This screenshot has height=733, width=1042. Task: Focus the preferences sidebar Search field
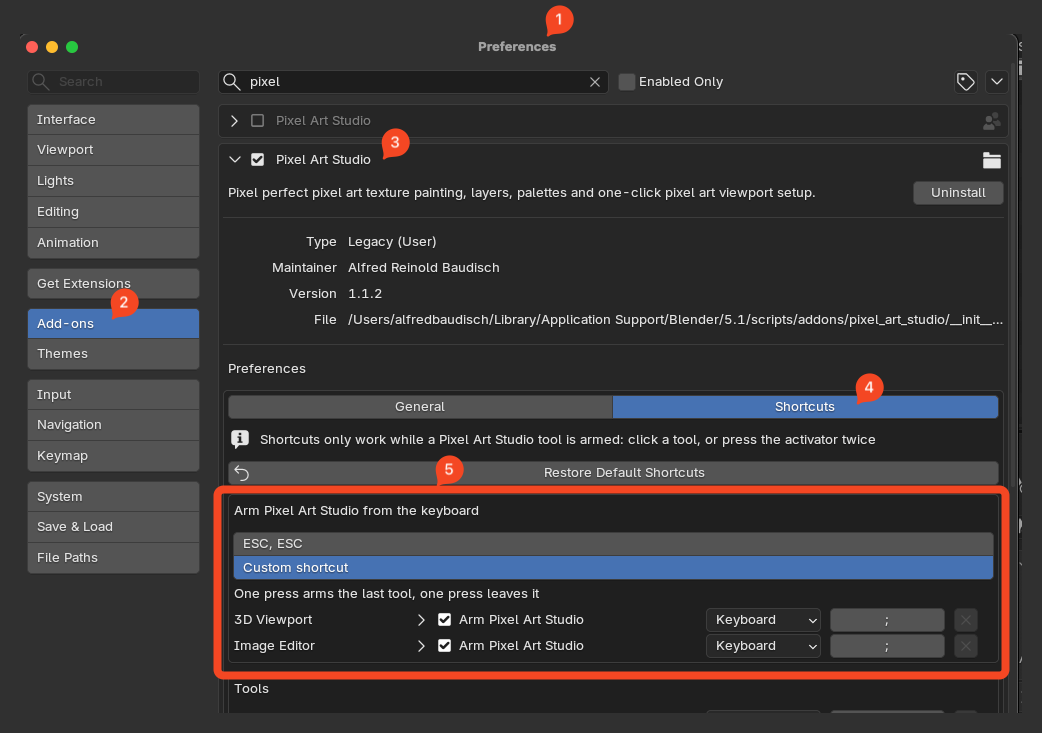[114, 82]
